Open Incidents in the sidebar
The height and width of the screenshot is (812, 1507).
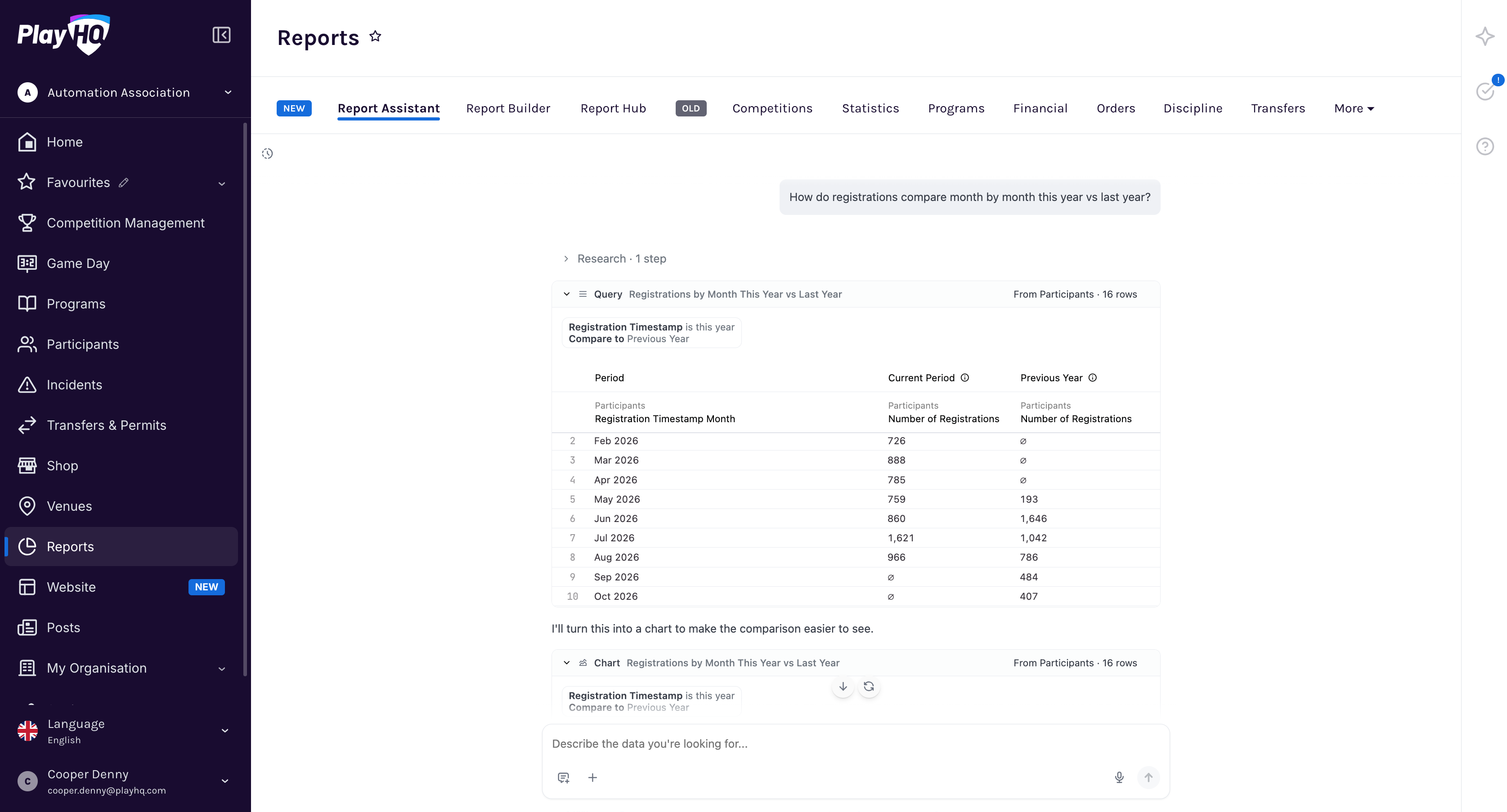[121, 385]
